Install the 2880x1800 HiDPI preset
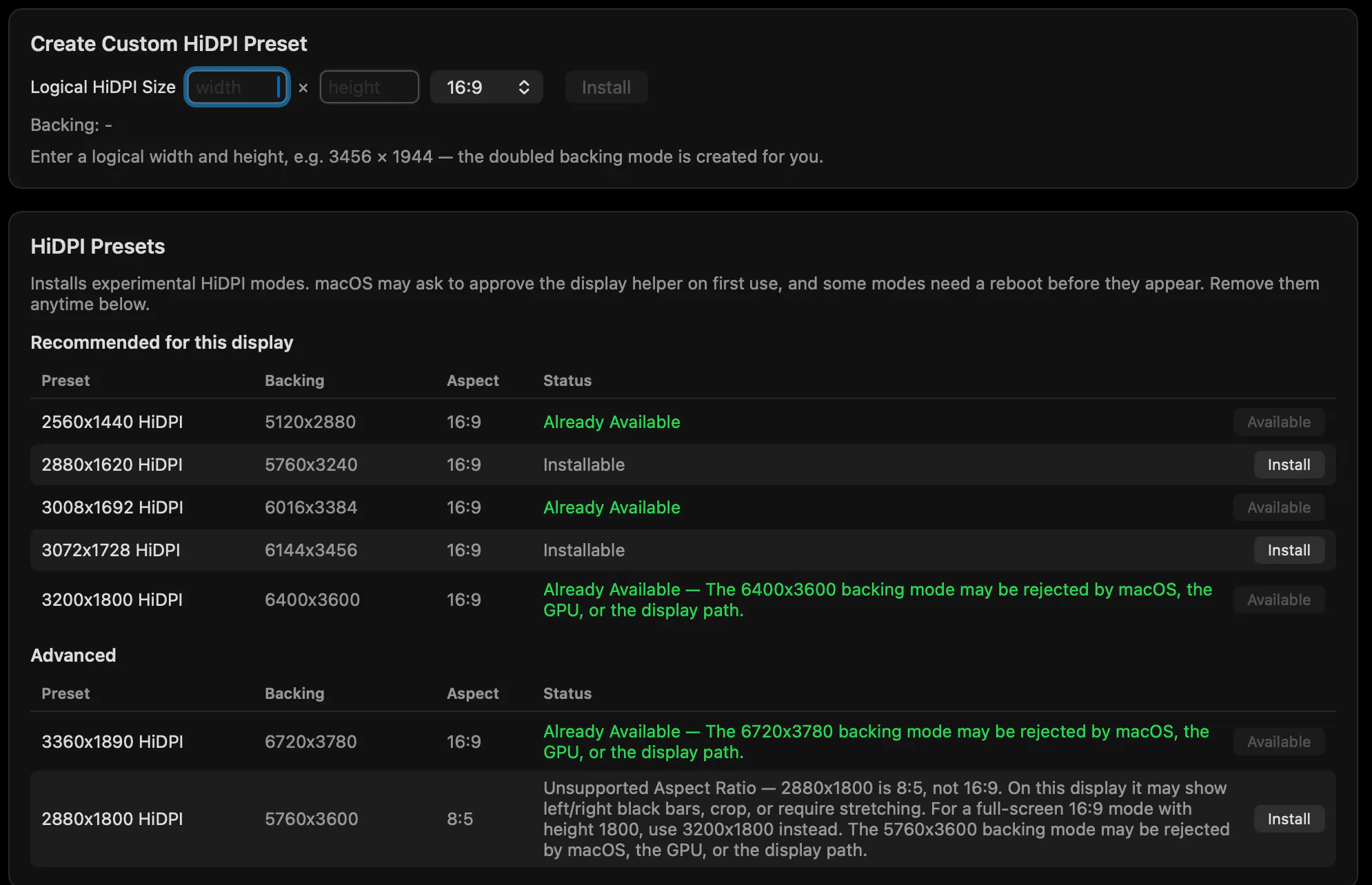The height and width of the screenshot is (885, 1372). pyautogui.click(x=1289, y=819)
